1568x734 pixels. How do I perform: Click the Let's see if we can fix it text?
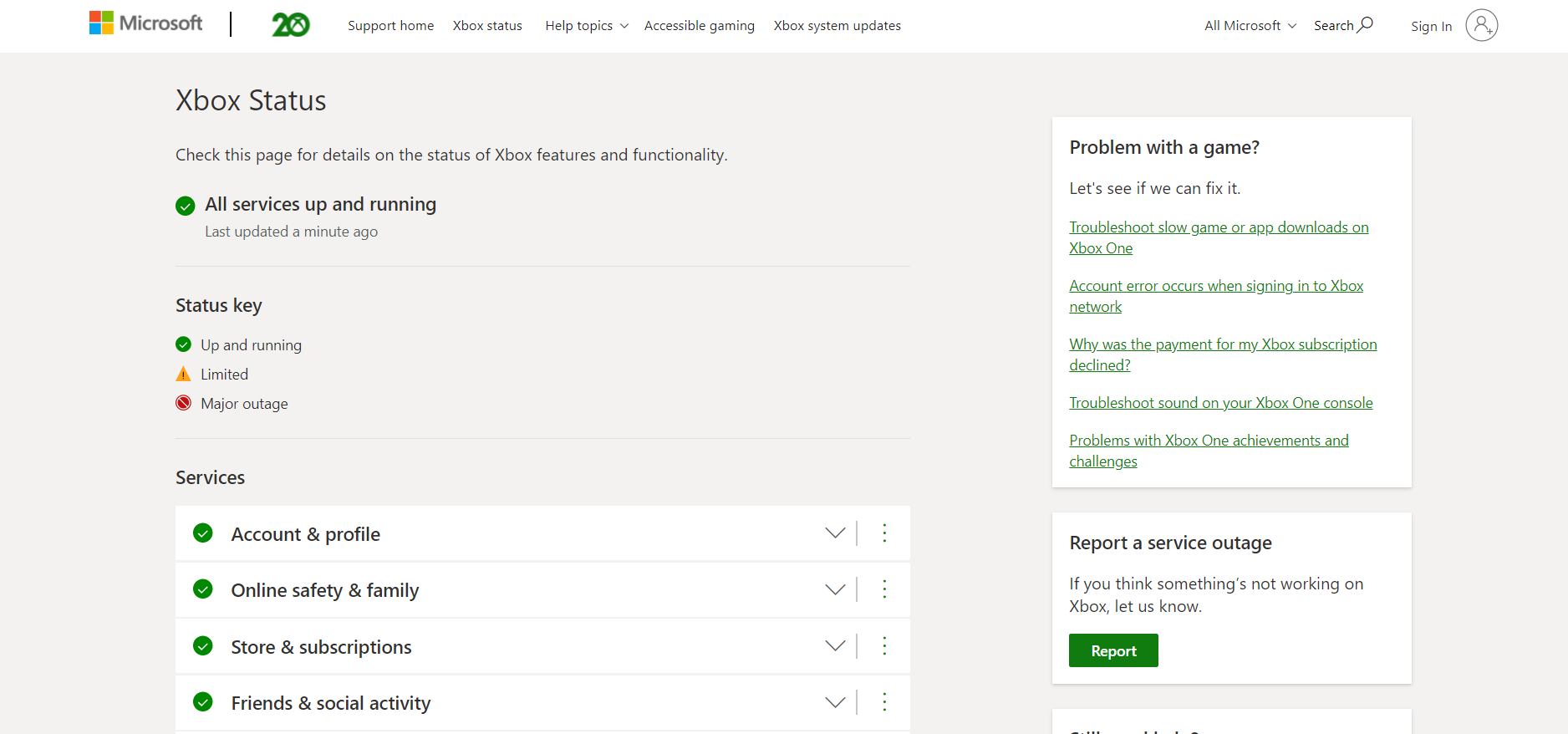pyautogui.click(x=1154, y=188)
